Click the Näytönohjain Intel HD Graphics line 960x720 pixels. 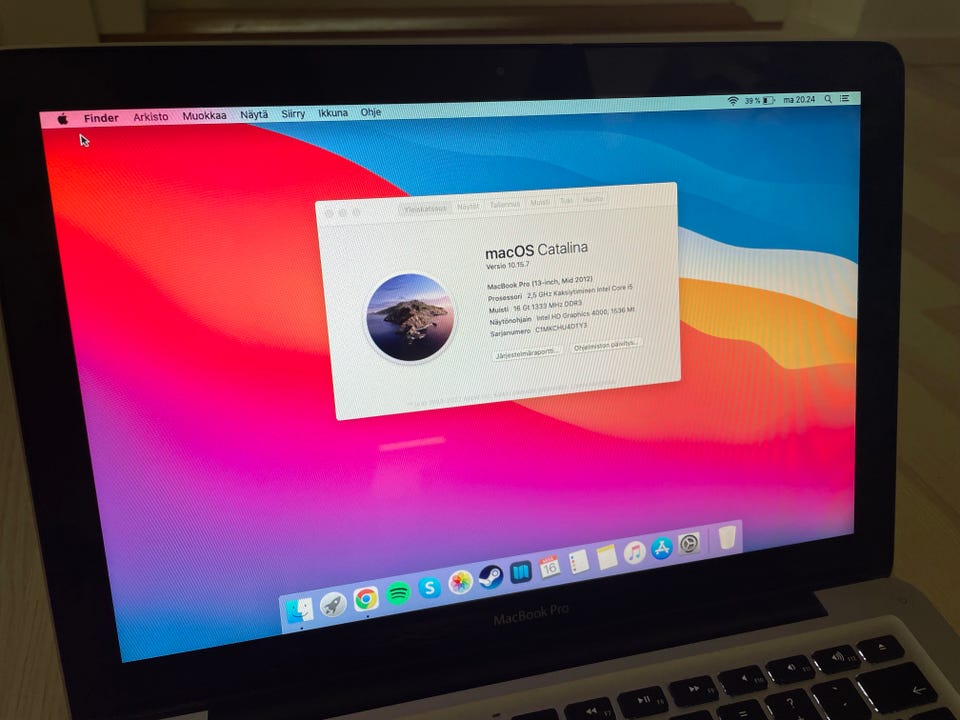tap(562, 315)
